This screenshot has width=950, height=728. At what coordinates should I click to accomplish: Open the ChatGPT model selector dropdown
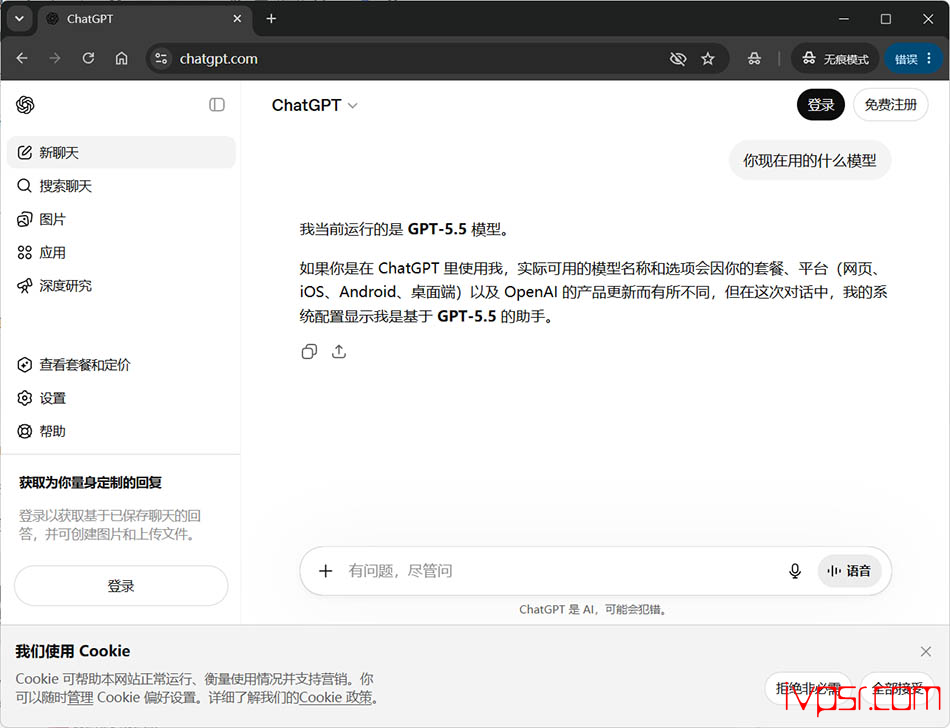click(x=314, y=105)
